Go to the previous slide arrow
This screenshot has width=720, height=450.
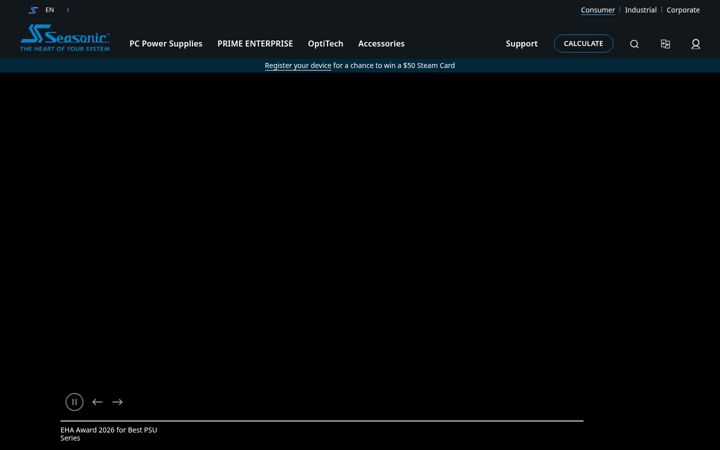(97, 402)
